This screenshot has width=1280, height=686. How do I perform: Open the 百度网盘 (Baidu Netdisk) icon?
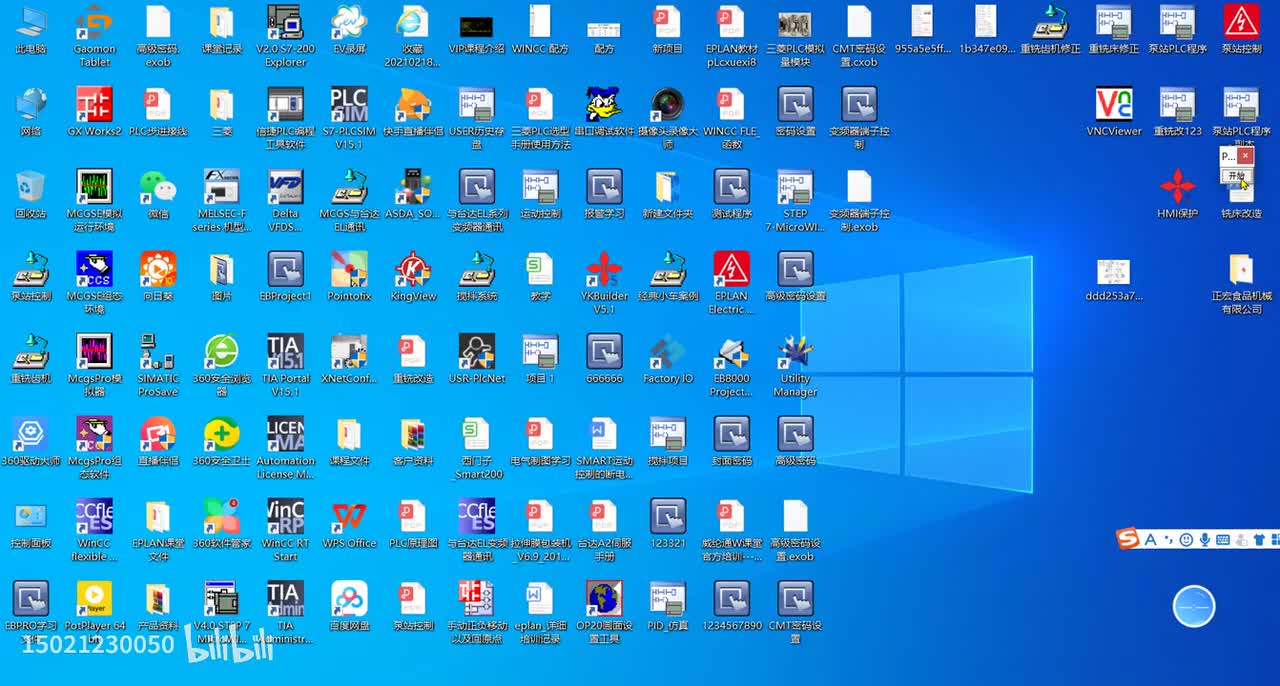[x=349, y=600]
